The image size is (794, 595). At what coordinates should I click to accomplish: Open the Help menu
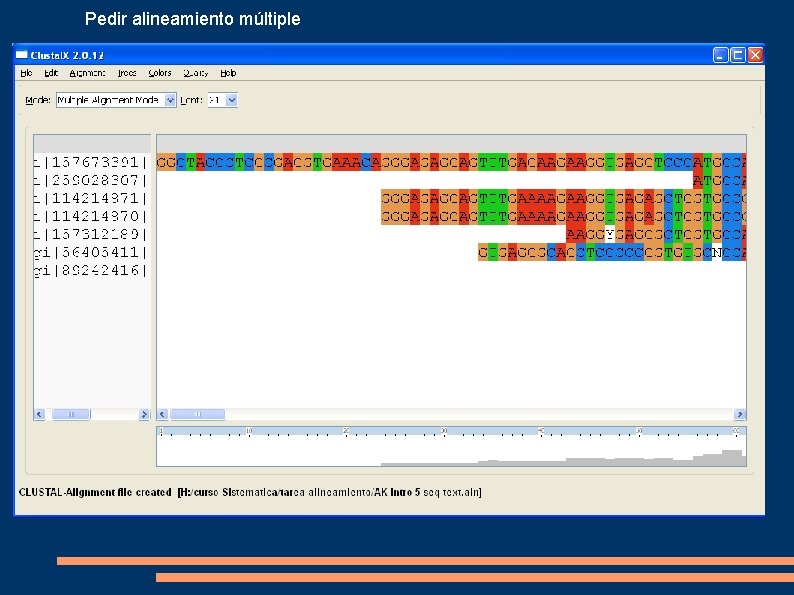click(x=228, y=73)
